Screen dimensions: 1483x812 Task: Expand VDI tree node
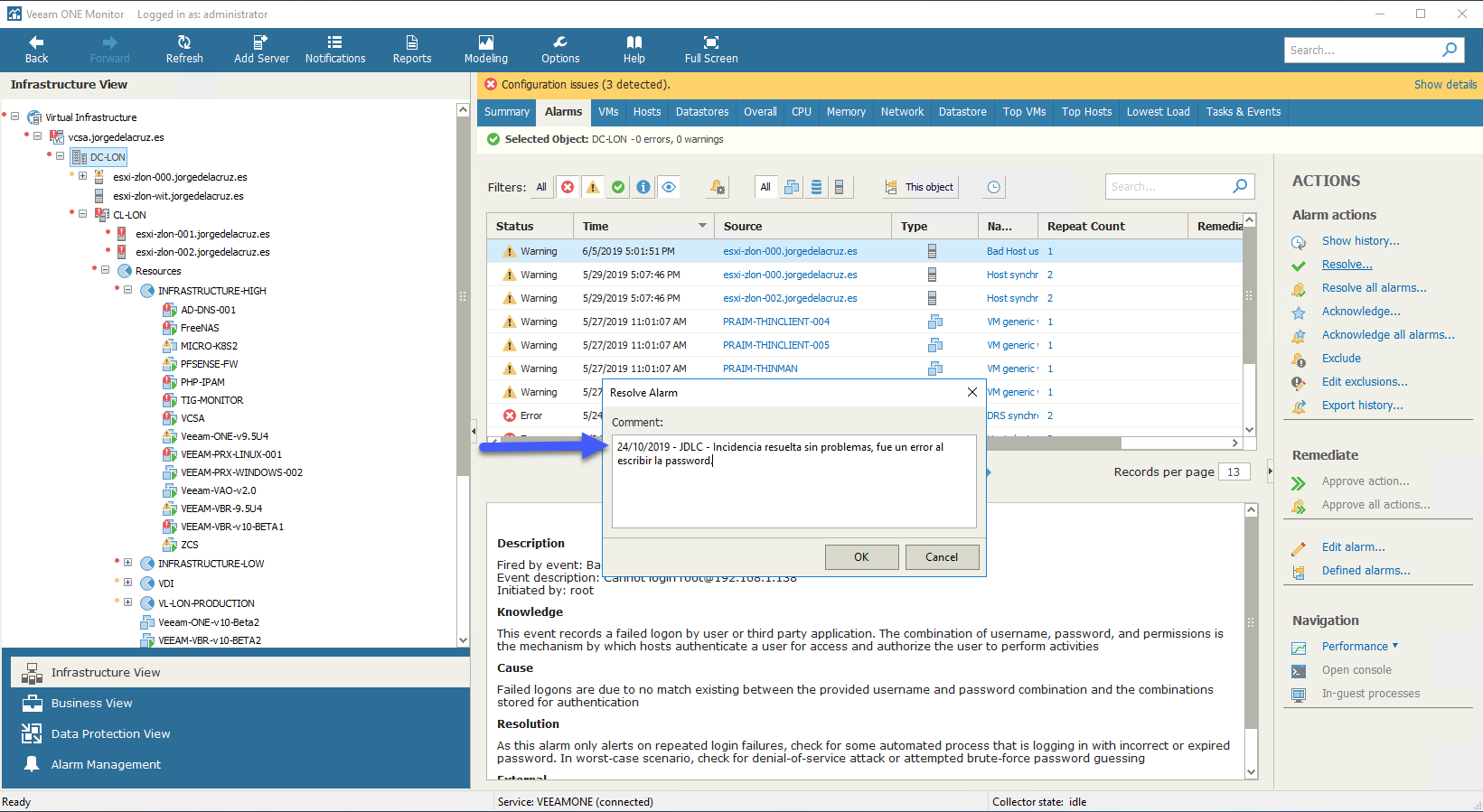point(128,583)
